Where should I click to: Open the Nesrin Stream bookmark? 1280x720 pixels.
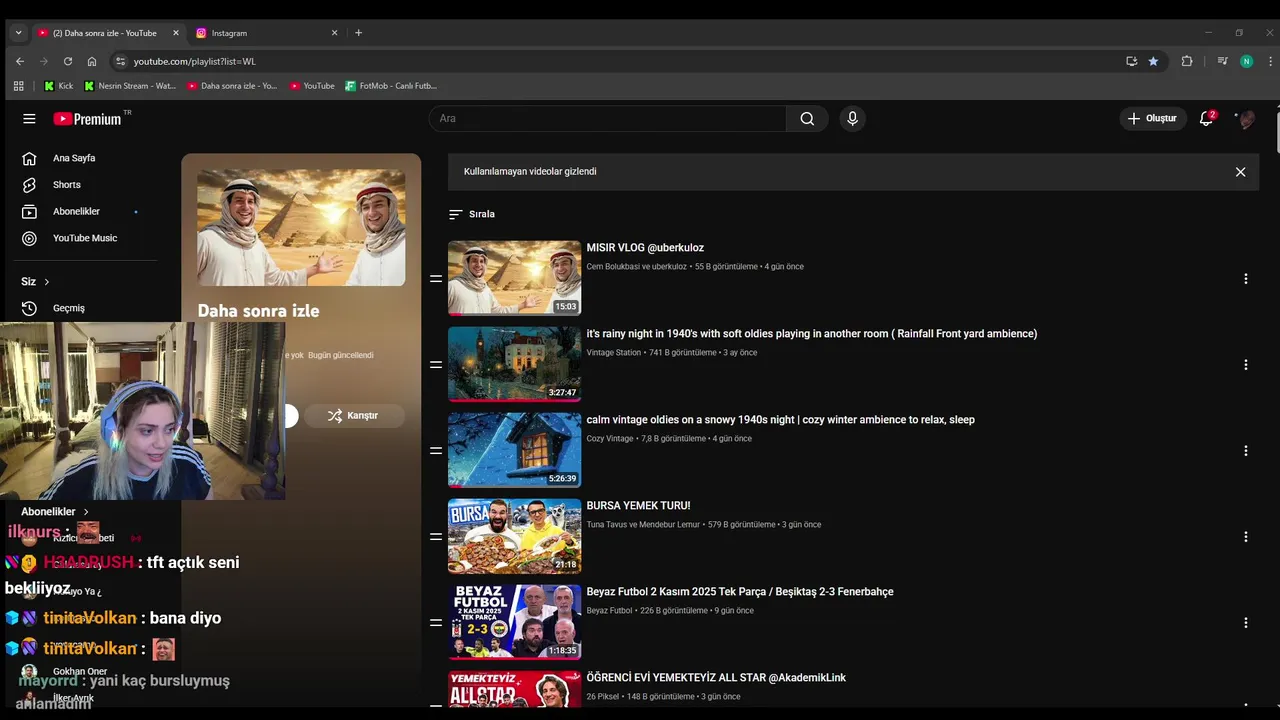[130, 86]
